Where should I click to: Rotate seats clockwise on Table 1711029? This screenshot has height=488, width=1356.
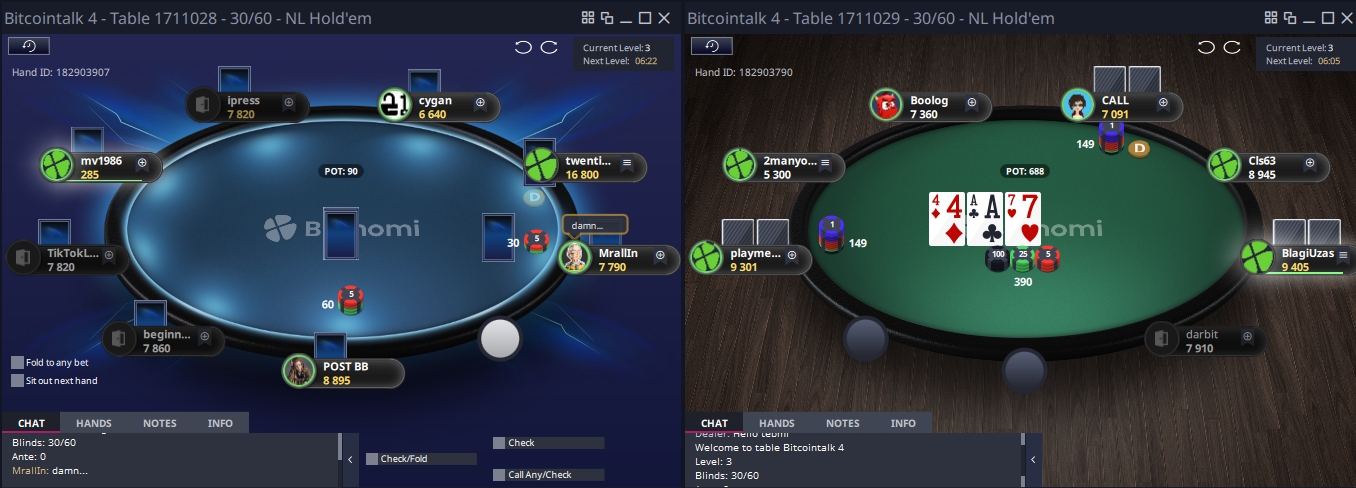1232,47
